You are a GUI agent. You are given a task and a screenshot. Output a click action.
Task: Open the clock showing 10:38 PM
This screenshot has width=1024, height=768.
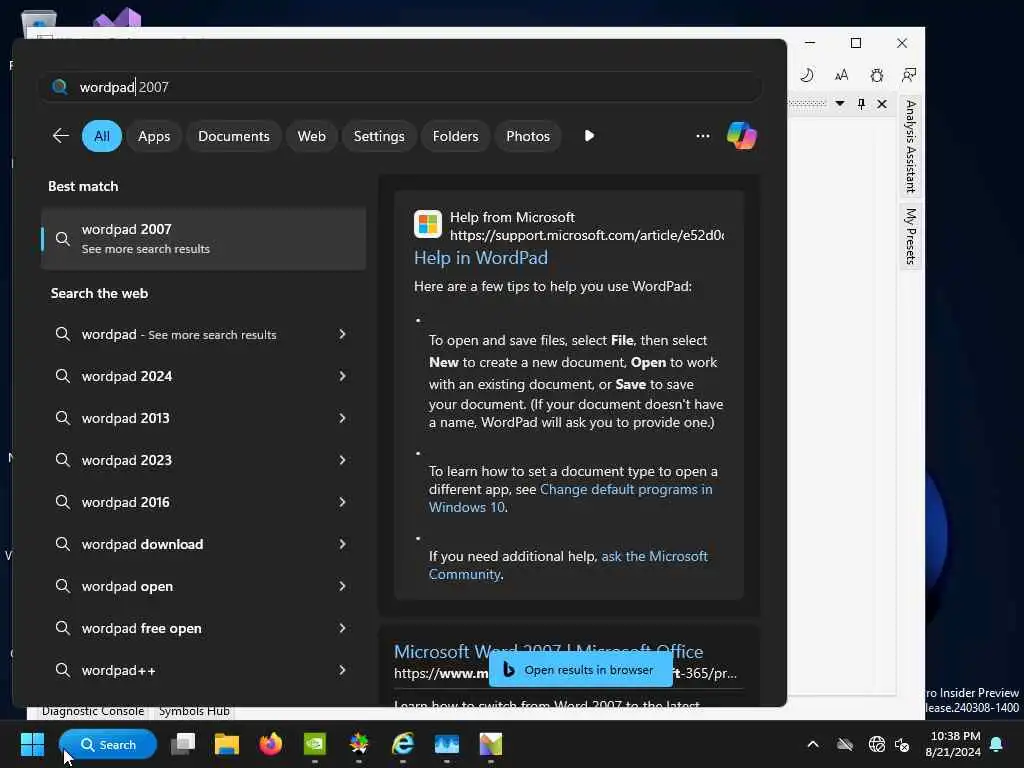click(953, 744)
